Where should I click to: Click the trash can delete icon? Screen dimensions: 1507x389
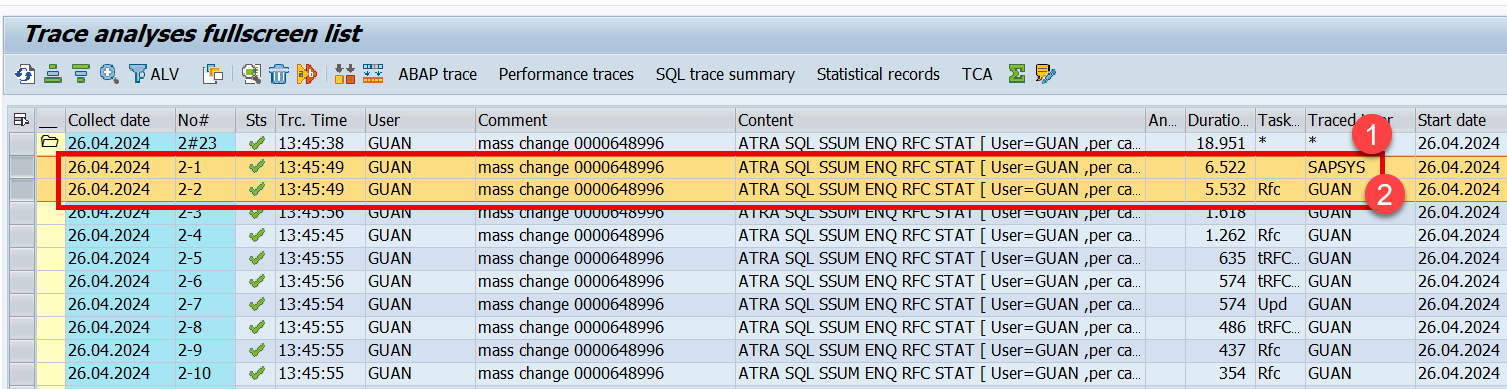[279, 74]
